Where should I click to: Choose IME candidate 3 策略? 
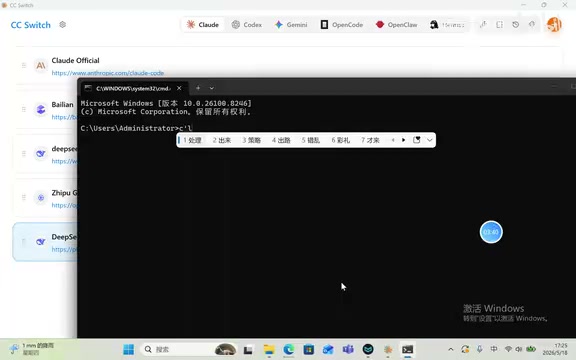coord(251,140)
